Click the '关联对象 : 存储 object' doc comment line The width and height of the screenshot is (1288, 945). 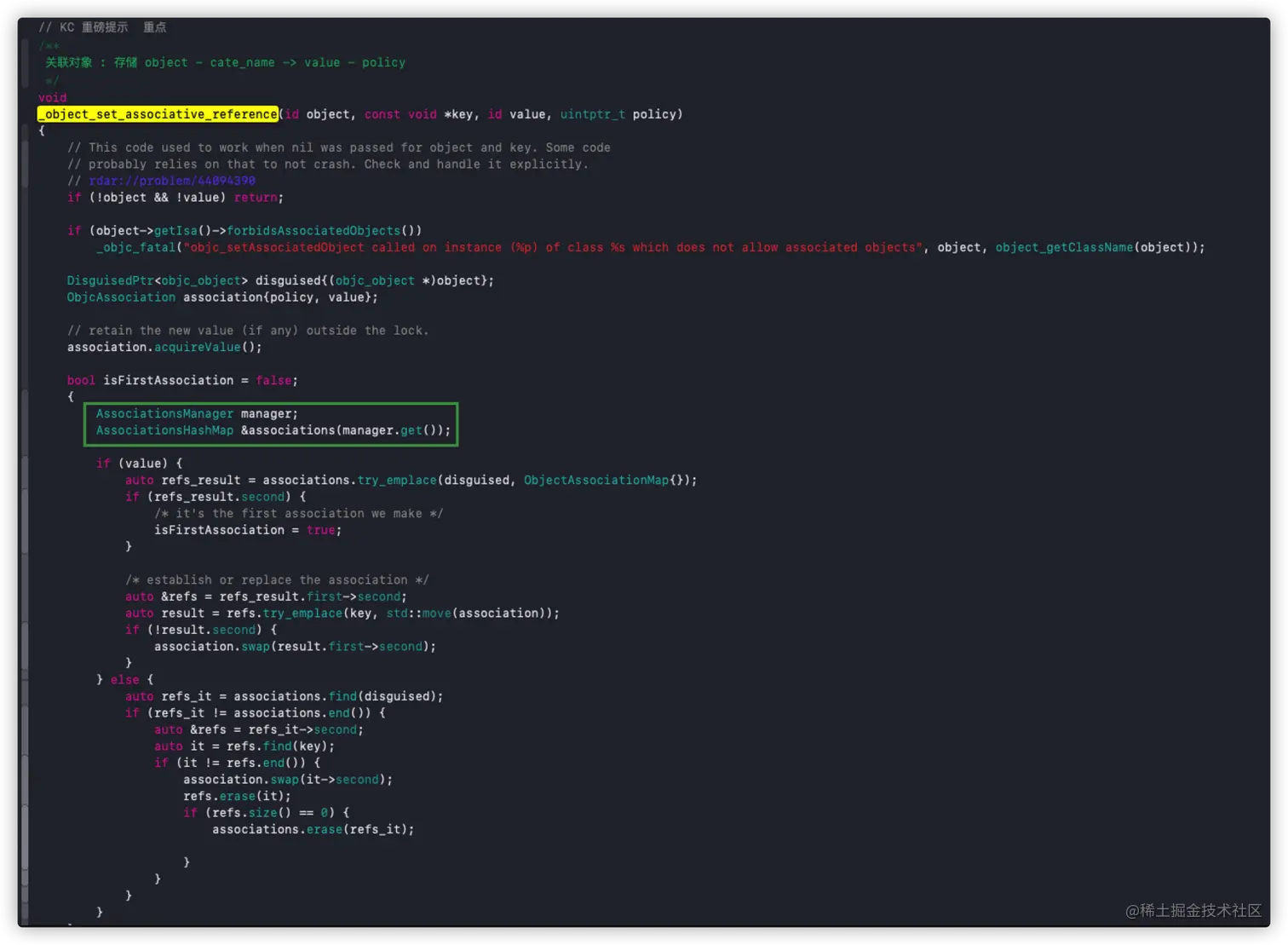pyautogui.click(x=225, y=62)
